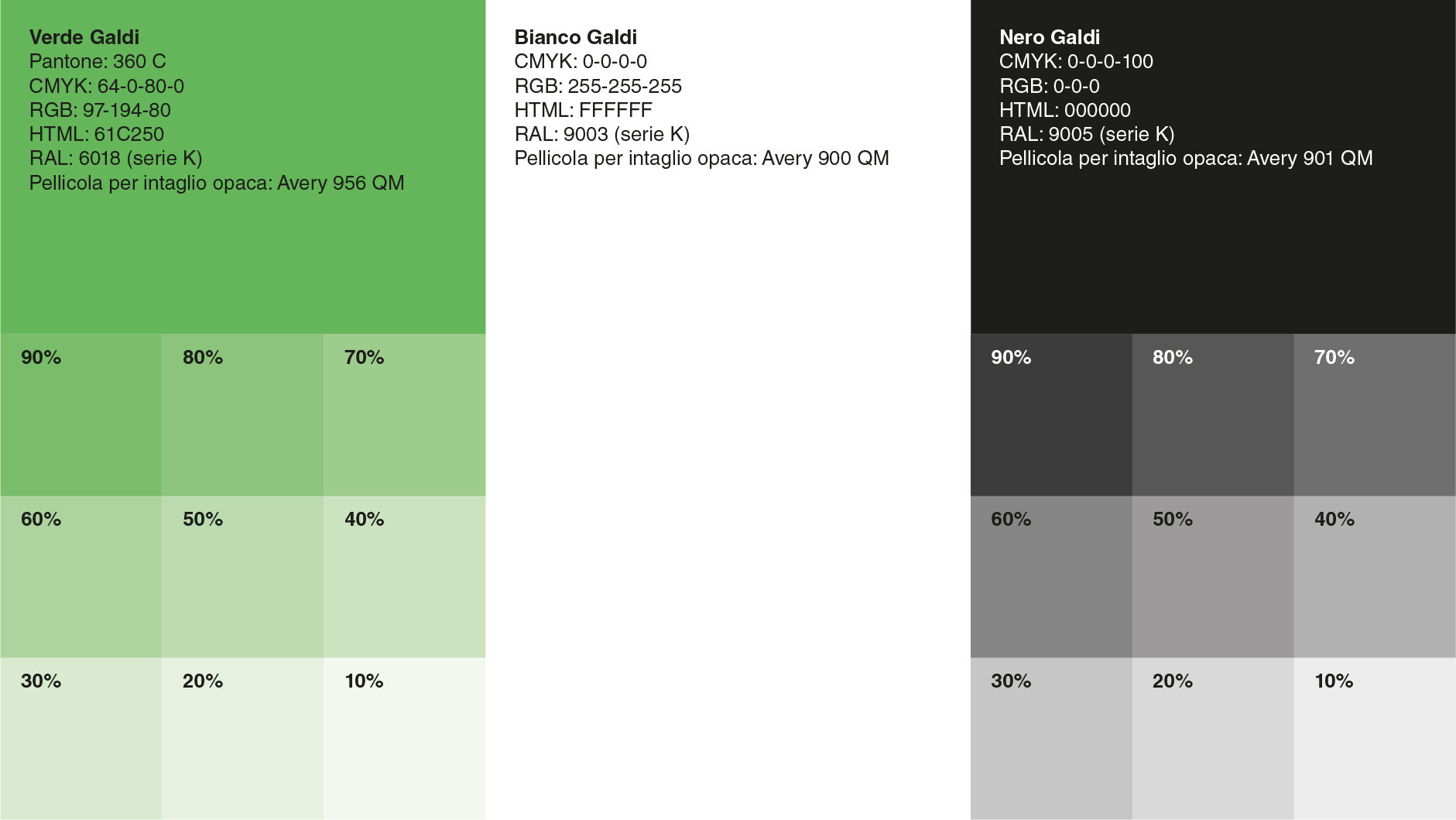Click the Pantone 360 C text line
The width and height of the screenshot is (1456, 820).
(x=98, y=61)
